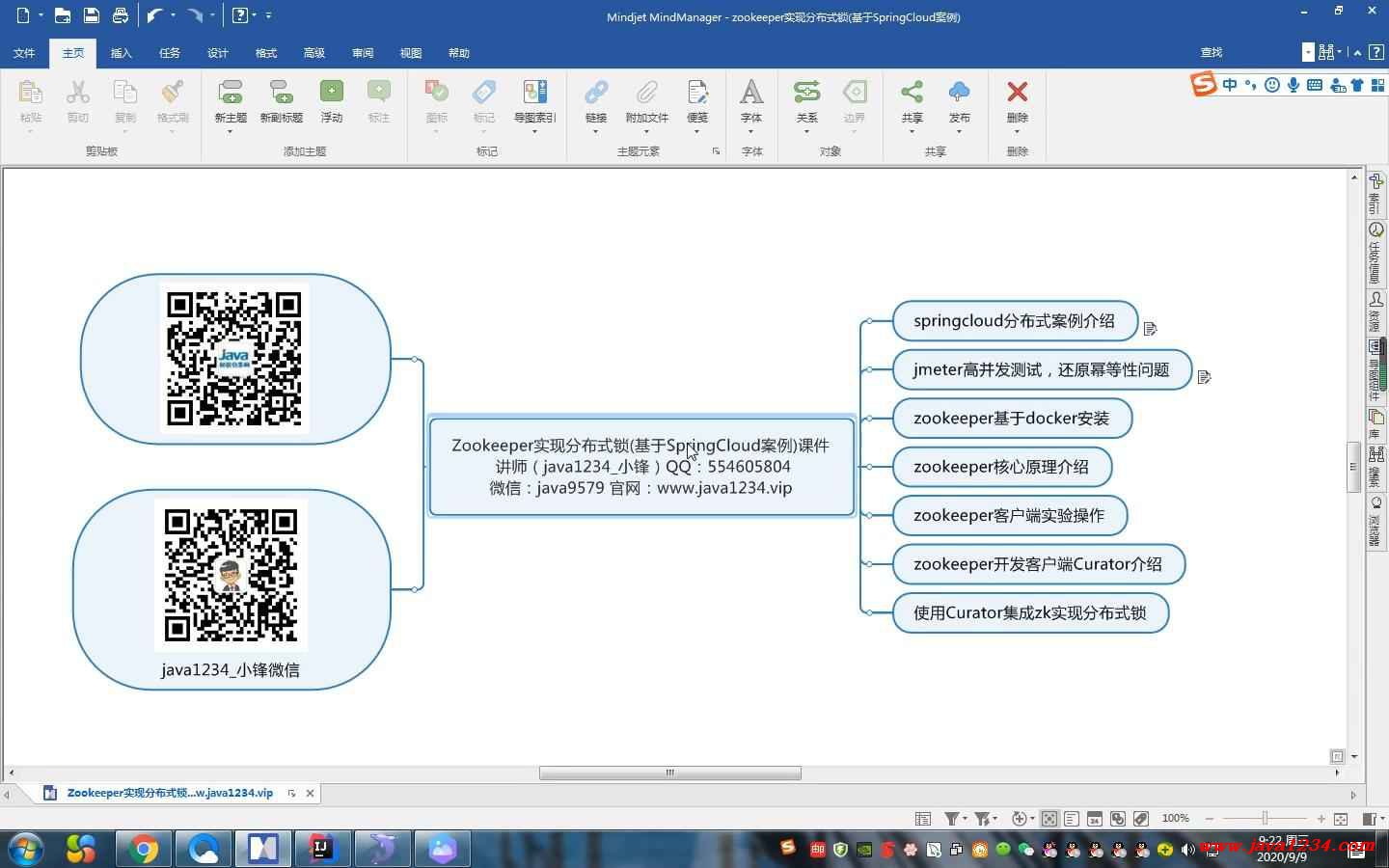Toggle outline view in status bar
This screenshot has width=1389, height=868.
[x=923, y=818]
